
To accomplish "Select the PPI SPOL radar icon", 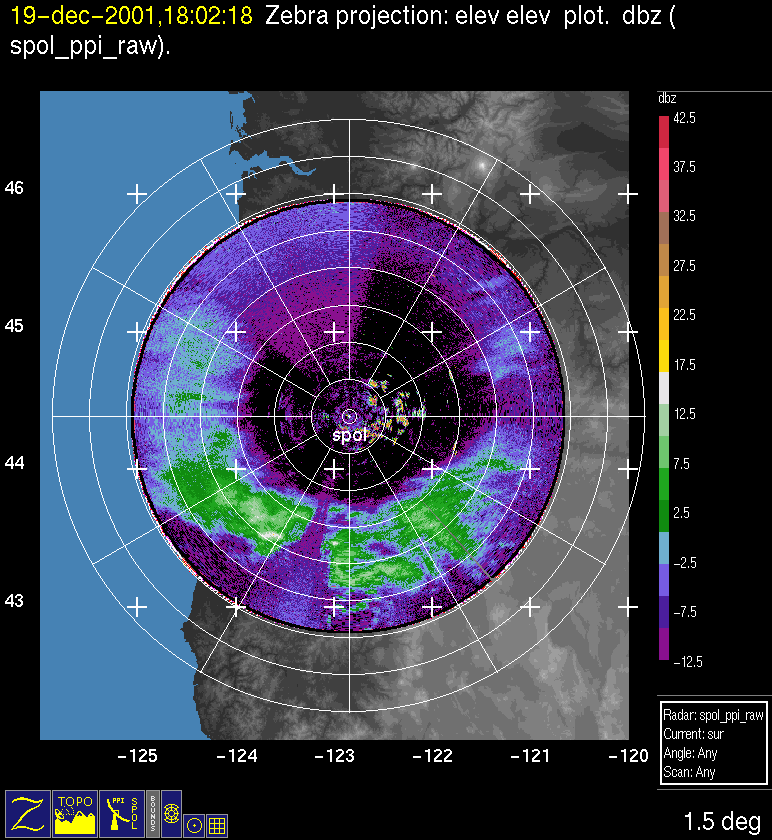I will tap(122, 812).
